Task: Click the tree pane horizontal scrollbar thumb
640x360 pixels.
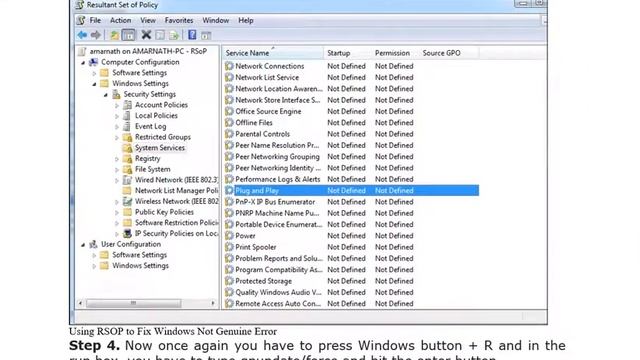Action: [133, 303]
